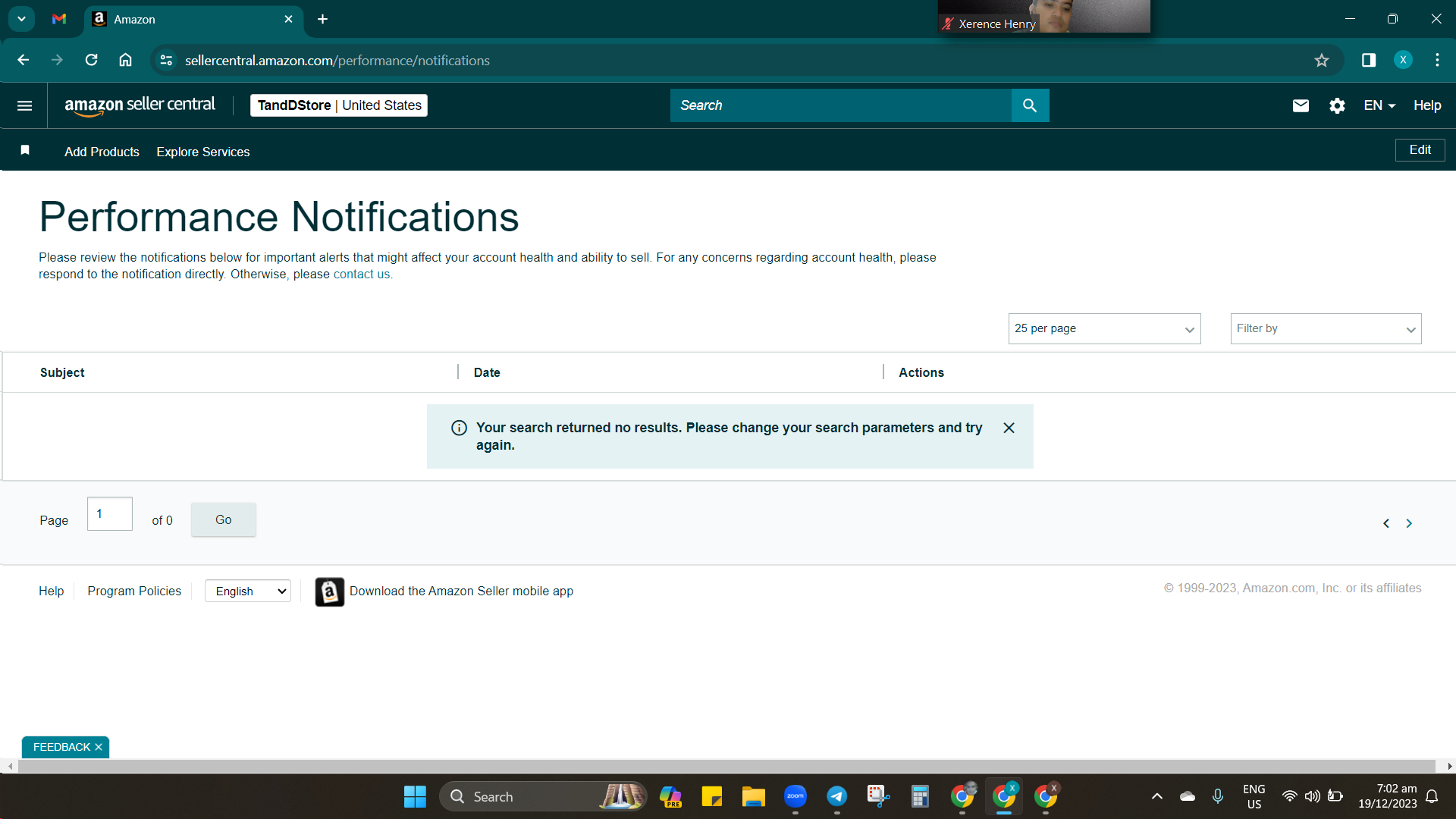Click the Subject column header
This screenshot has height=819, width=1456.
coord(62,372)
